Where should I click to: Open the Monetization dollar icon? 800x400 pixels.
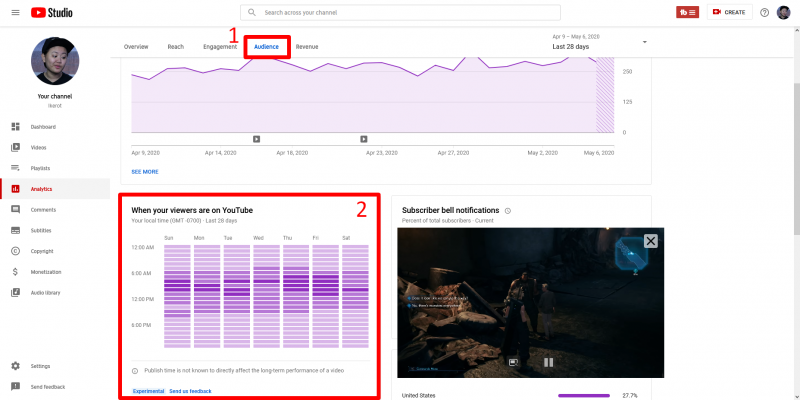[x=16, y=272]
